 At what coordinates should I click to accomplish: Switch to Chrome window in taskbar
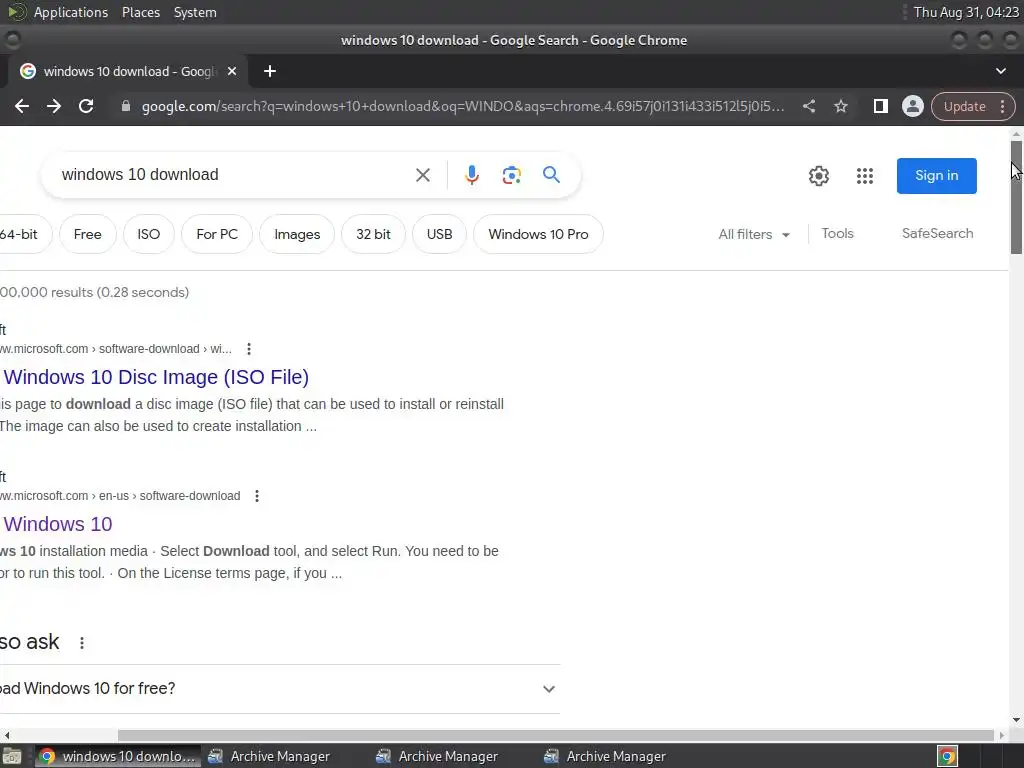click(x=118, y=756)
